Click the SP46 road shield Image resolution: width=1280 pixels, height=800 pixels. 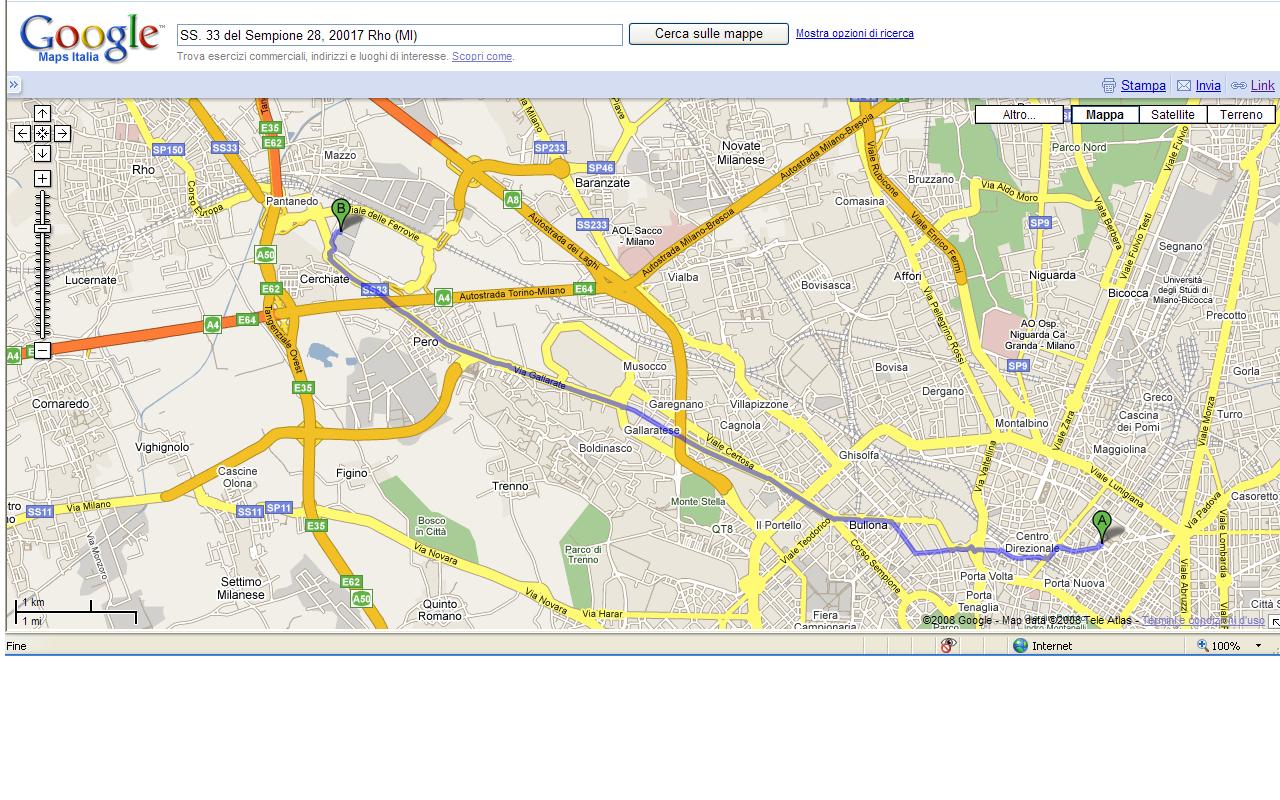coord(600,168)
